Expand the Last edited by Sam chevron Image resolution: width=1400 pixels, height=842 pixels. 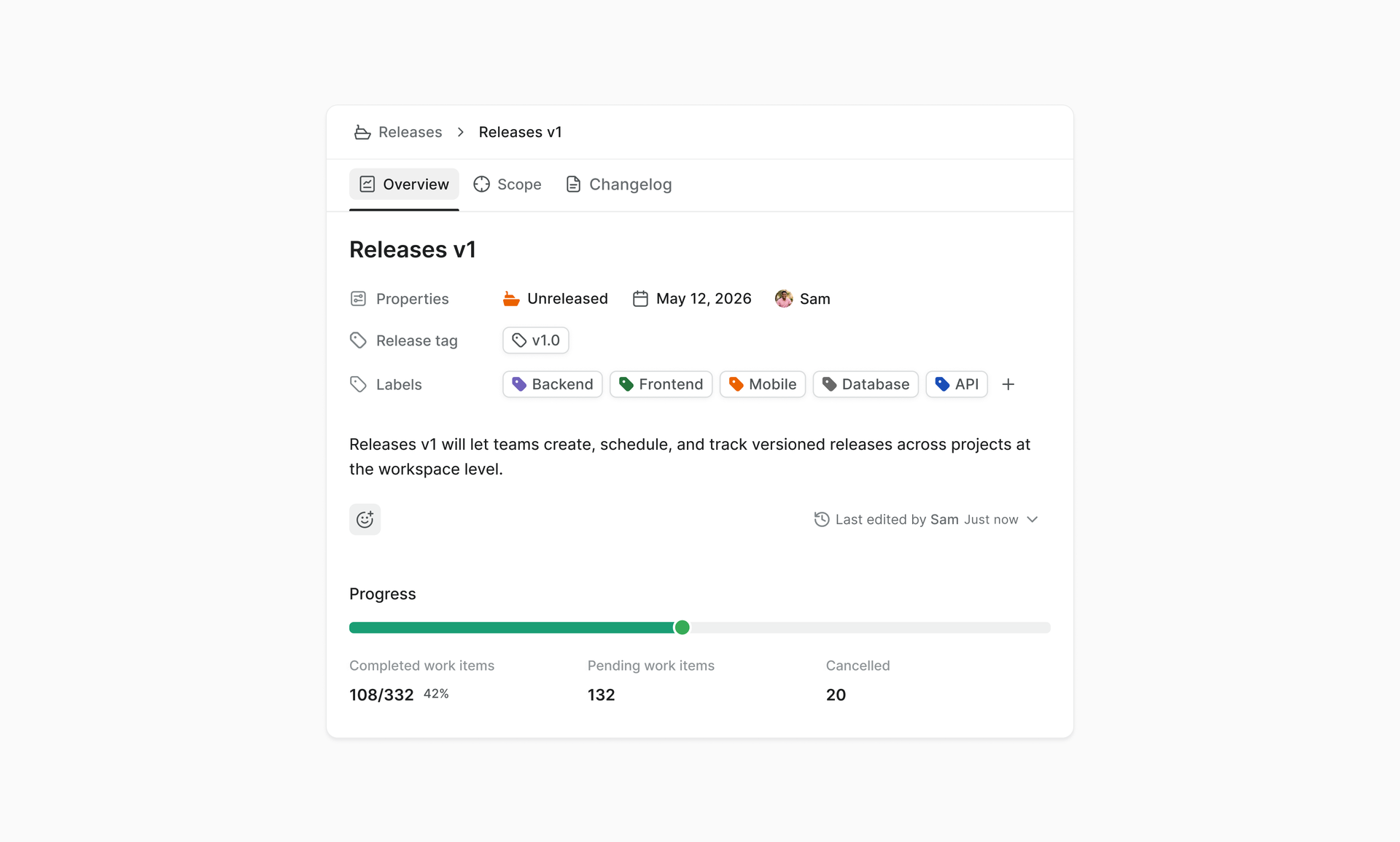(x=1032, y=520)
